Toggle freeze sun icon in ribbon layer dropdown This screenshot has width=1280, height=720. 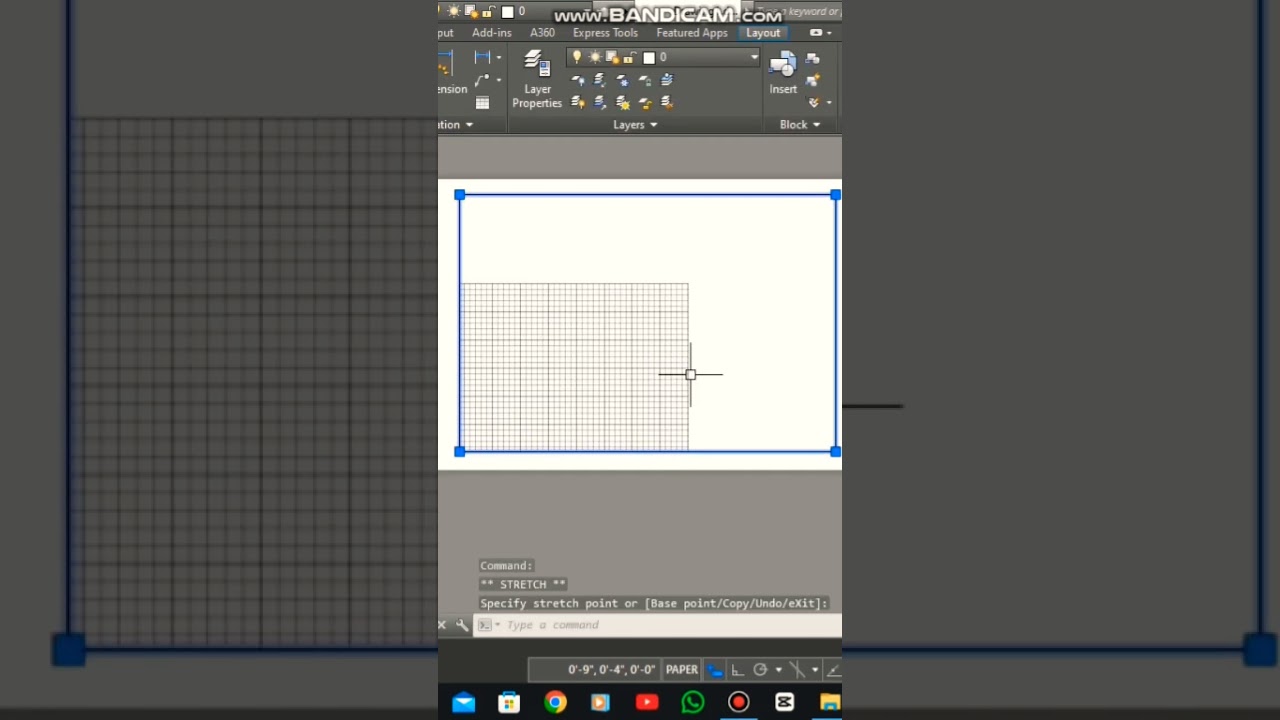[x=595, y=57]
